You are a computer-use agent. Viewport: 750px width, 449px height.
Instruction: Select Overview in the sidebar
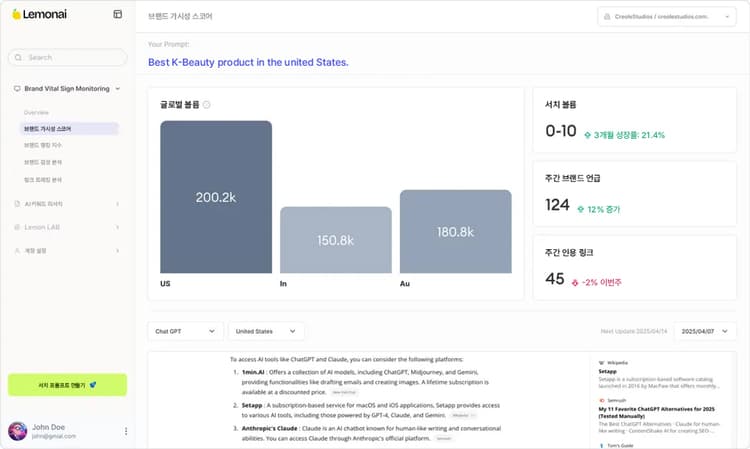37,112
